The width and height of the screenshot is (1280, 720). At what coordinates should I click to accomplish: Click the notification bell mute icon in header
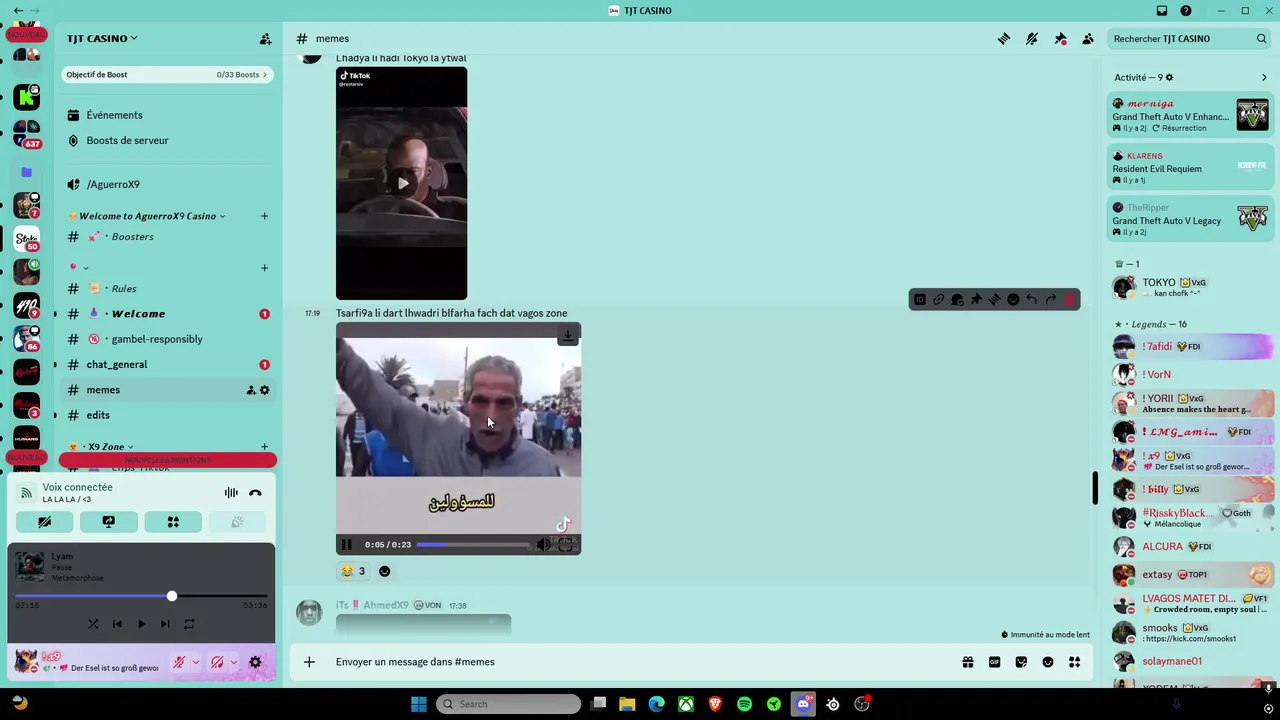(1032, 39)
